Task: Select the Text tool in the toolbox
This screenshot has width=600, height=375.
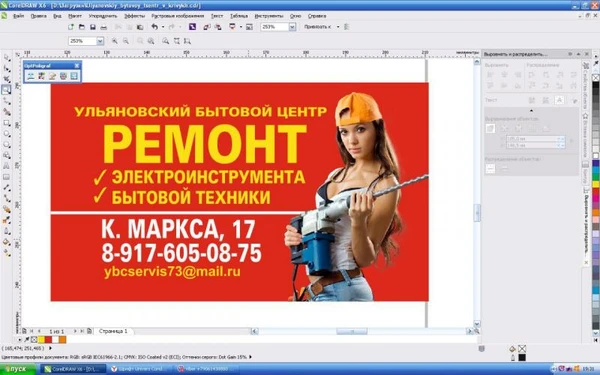Action: (7, 166)
